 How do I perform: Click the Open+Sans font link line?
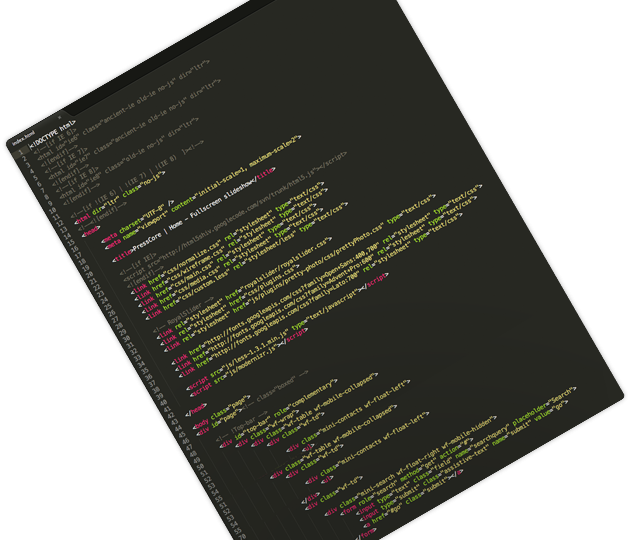327,275
